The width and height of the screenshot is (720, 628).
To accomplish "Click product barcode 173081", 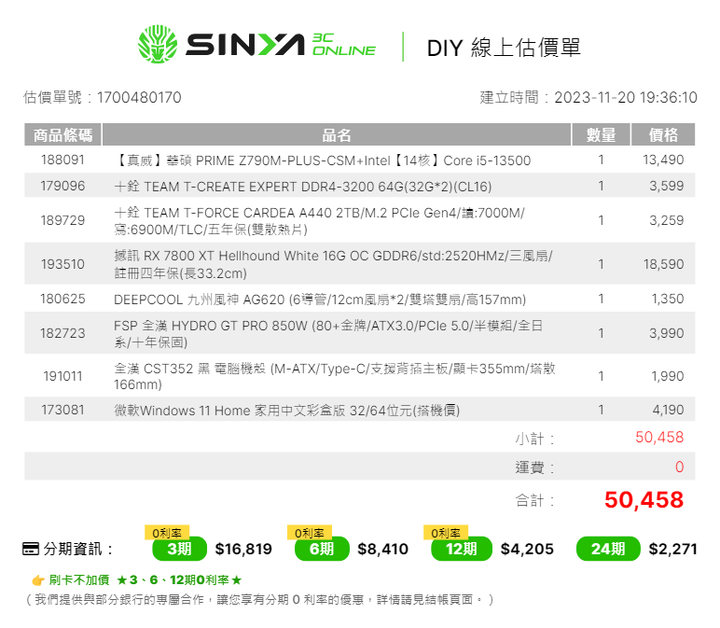I will point(63,409).
